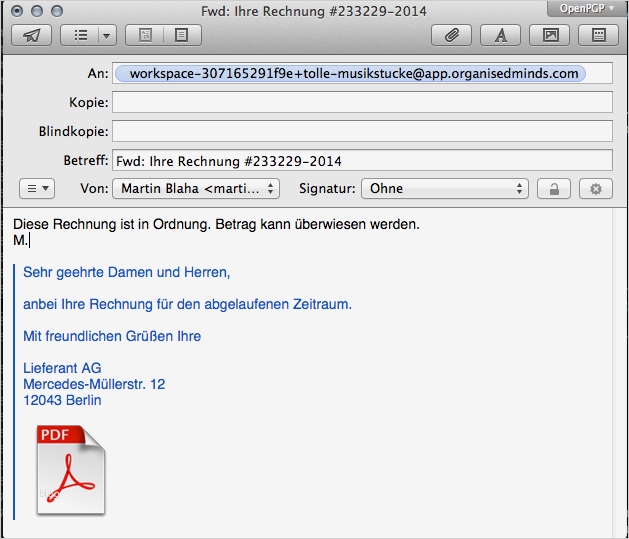
Task: Select the workspace recipient address token
Action: click(350, 73)
